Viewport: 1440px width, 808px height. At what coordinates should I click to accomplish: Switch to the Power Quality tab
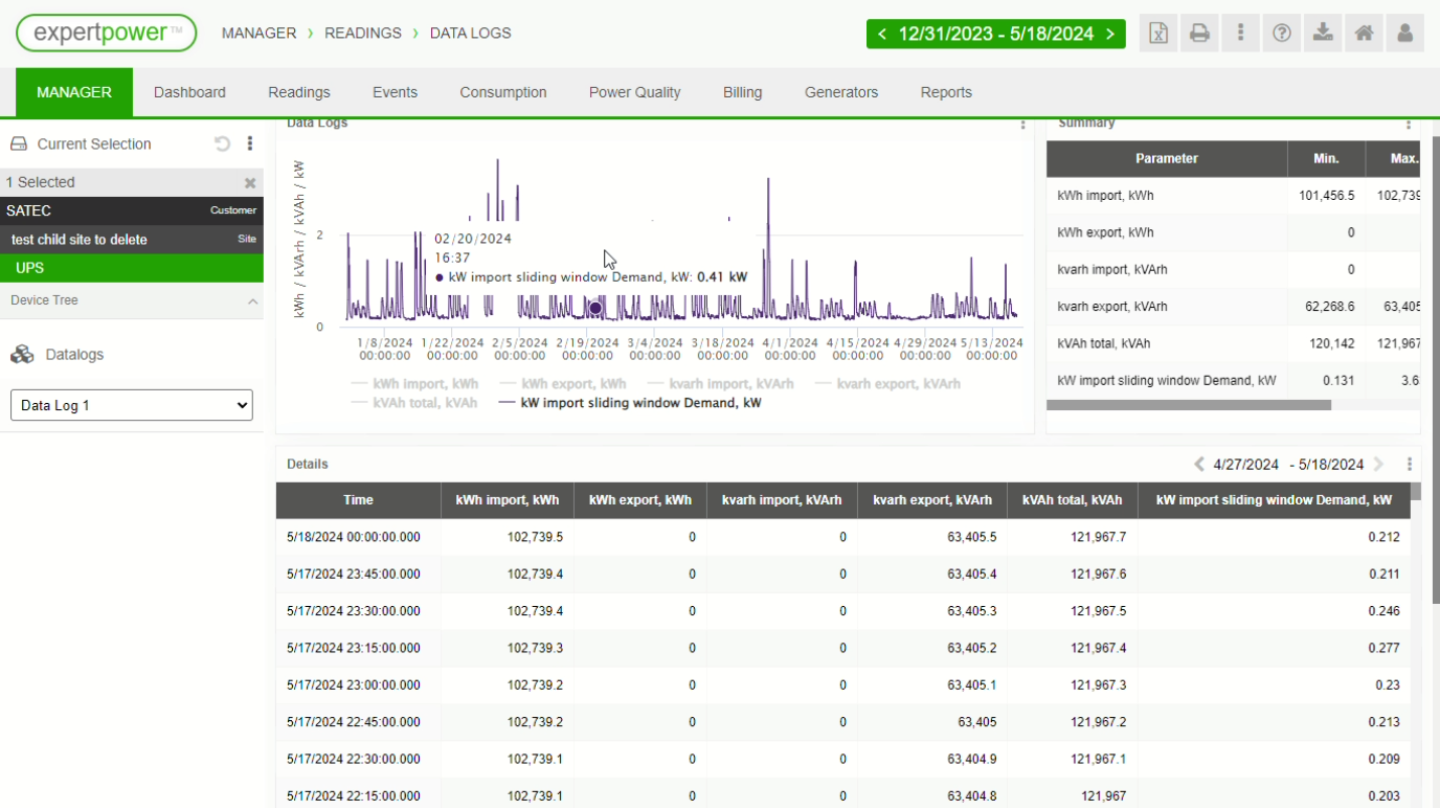pos(634,92)
